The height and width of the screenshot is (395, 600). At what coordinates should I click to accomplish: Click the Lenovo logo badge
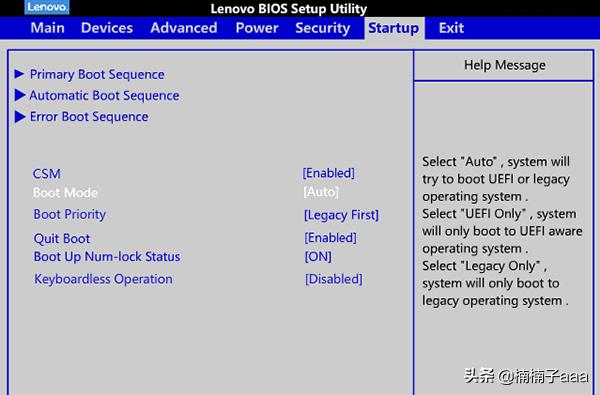click(47, 7)
